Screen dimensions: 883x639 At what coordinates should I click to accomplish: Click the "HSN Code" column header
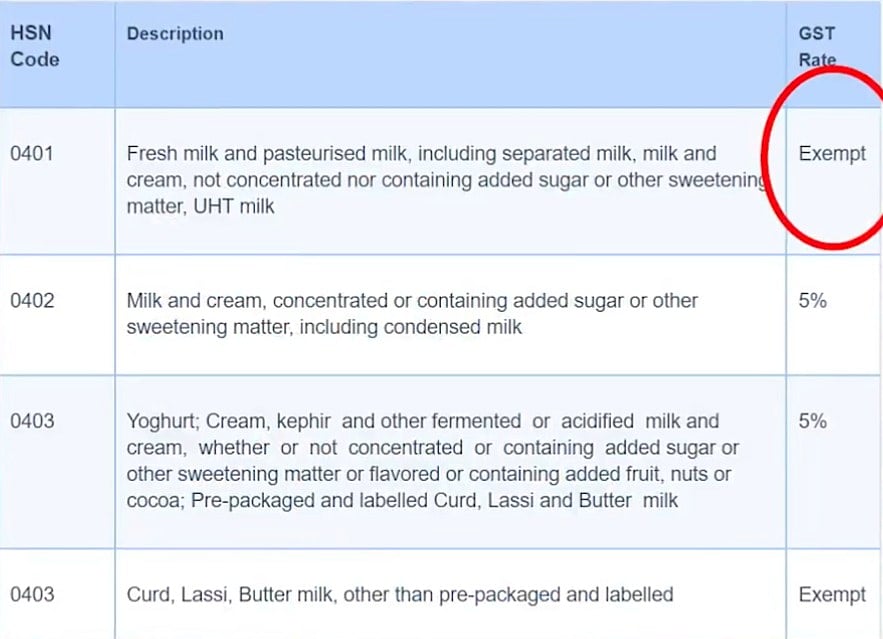click(35, 46)
